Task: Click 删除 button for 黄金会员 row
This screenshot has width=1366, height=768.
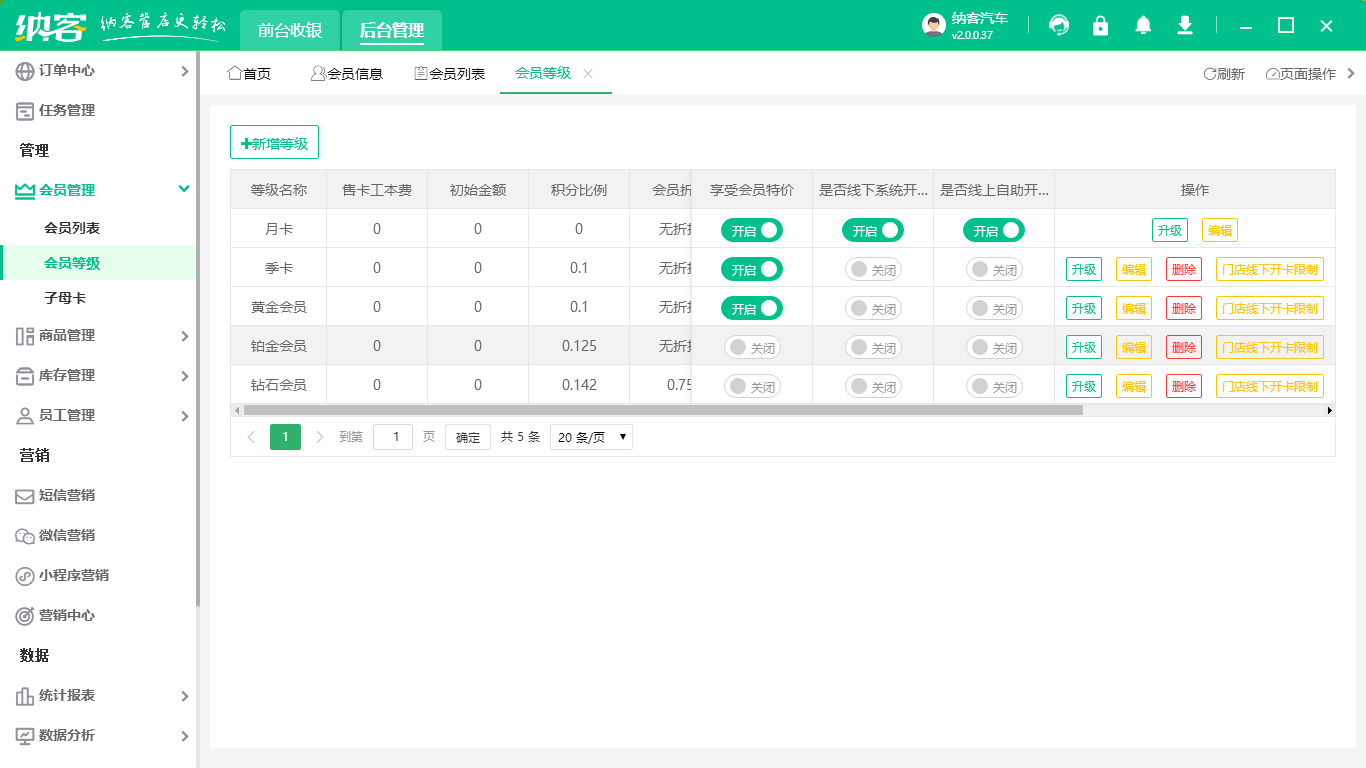Action: [x=1183, y=308]
